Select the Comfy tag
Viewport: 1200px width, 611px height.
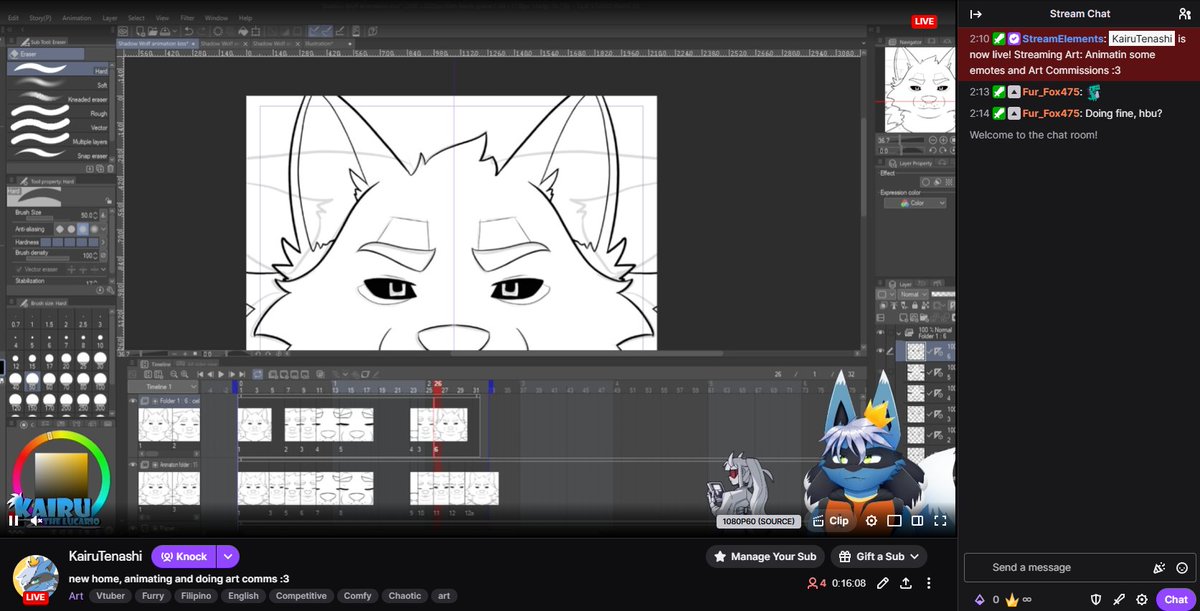click(x=357, y=596)
